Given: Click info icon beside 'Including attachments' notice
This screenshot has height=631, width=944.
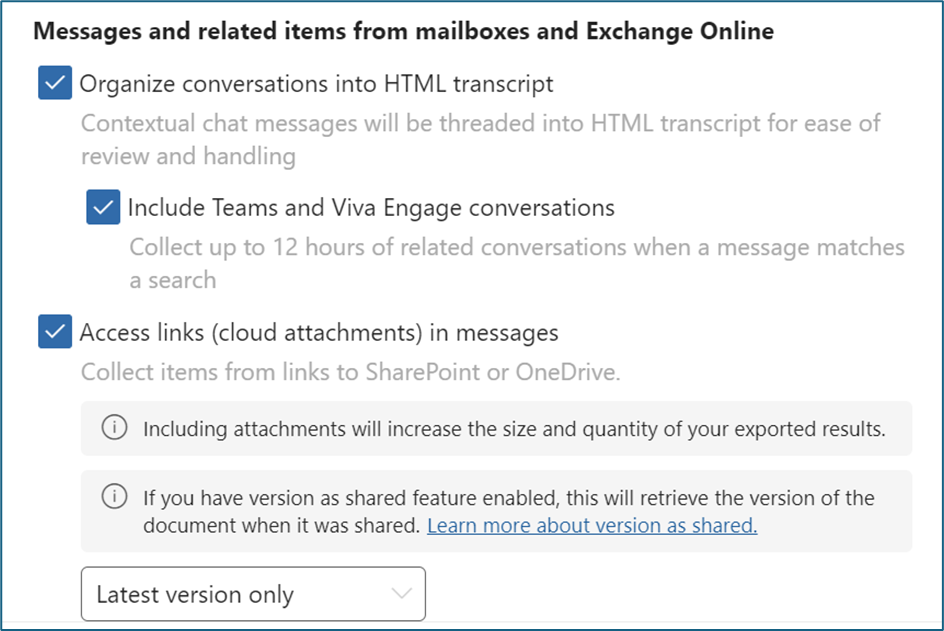Looking at the screenshot, I should [115, 429].
